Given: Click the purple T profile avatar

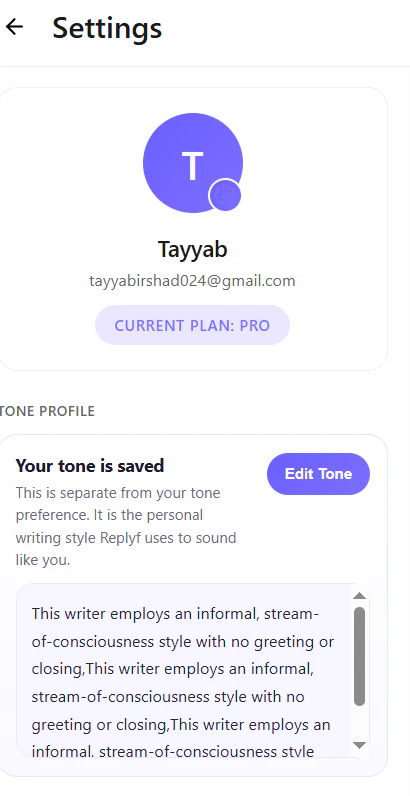Looking at the screenshot, I should coord(193,163).
